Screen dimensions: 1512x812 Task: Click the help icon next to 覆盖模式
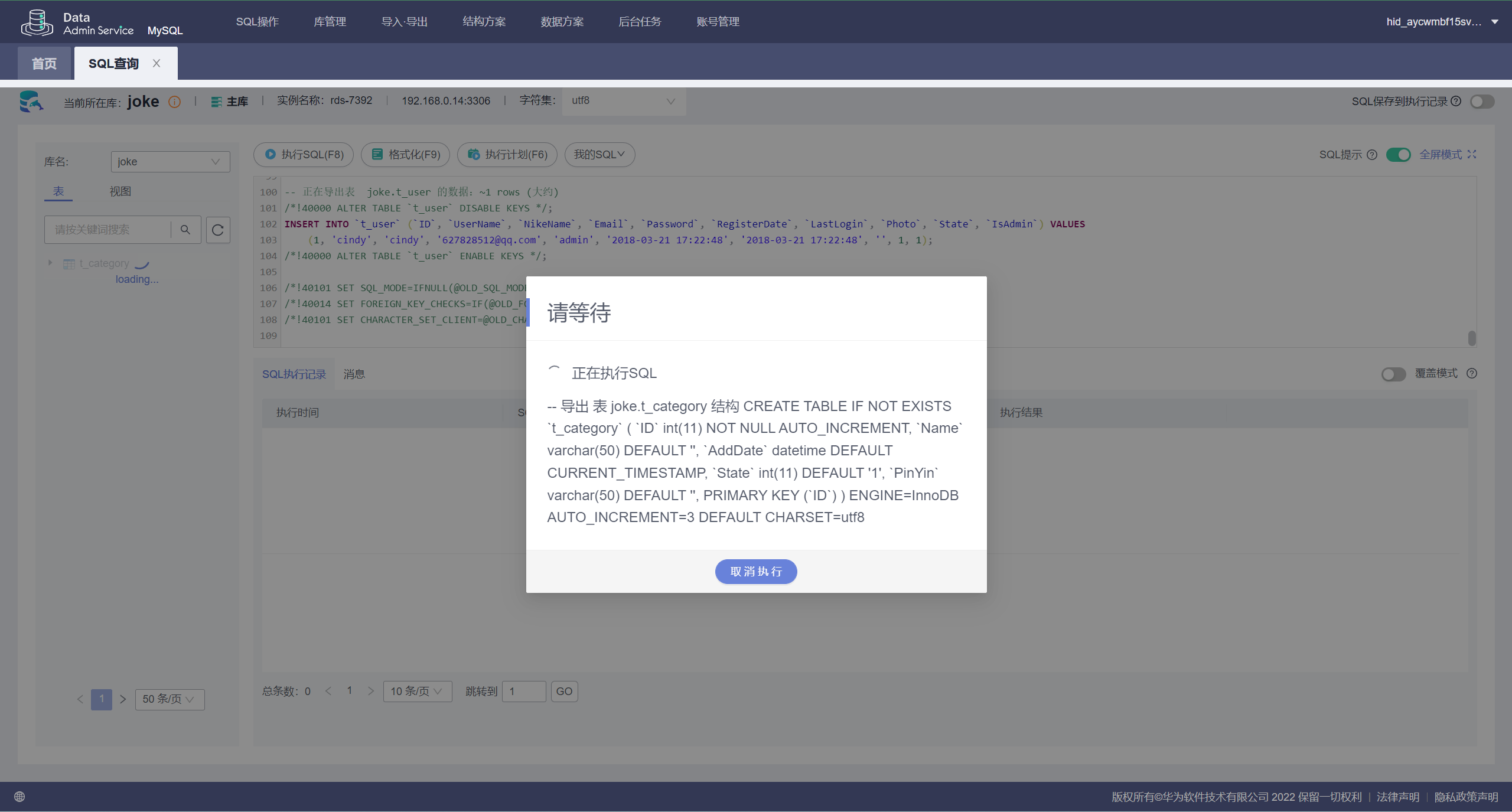coord(1472,373)
